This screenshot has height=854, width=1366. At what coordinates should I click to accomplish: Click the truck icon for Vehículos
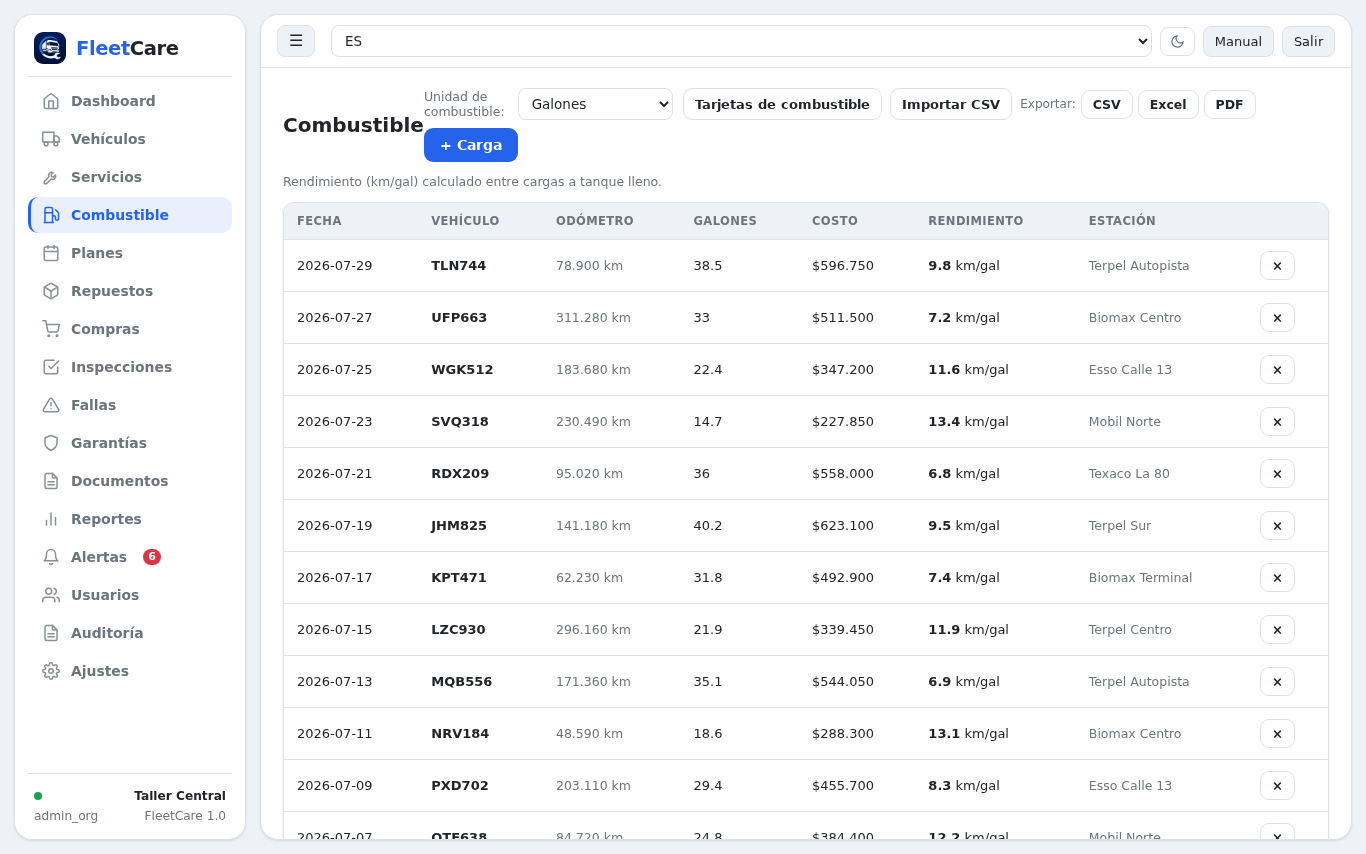51,139
